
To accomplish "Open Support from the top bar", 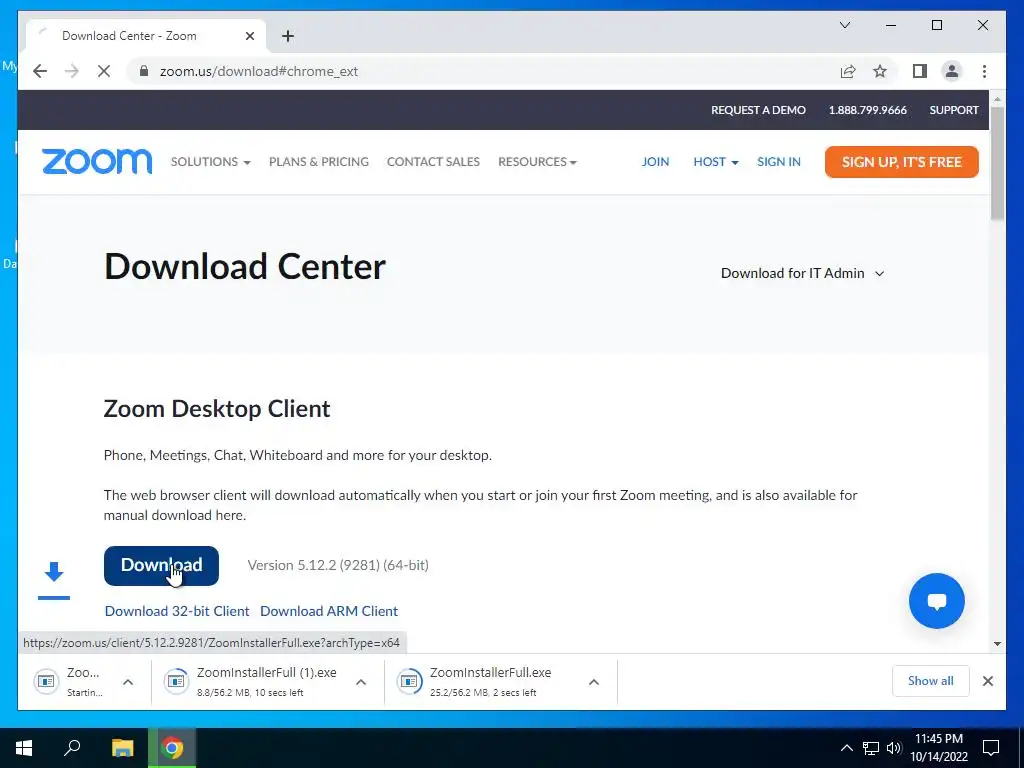I will pyautogui.click(x=954, y=110).
